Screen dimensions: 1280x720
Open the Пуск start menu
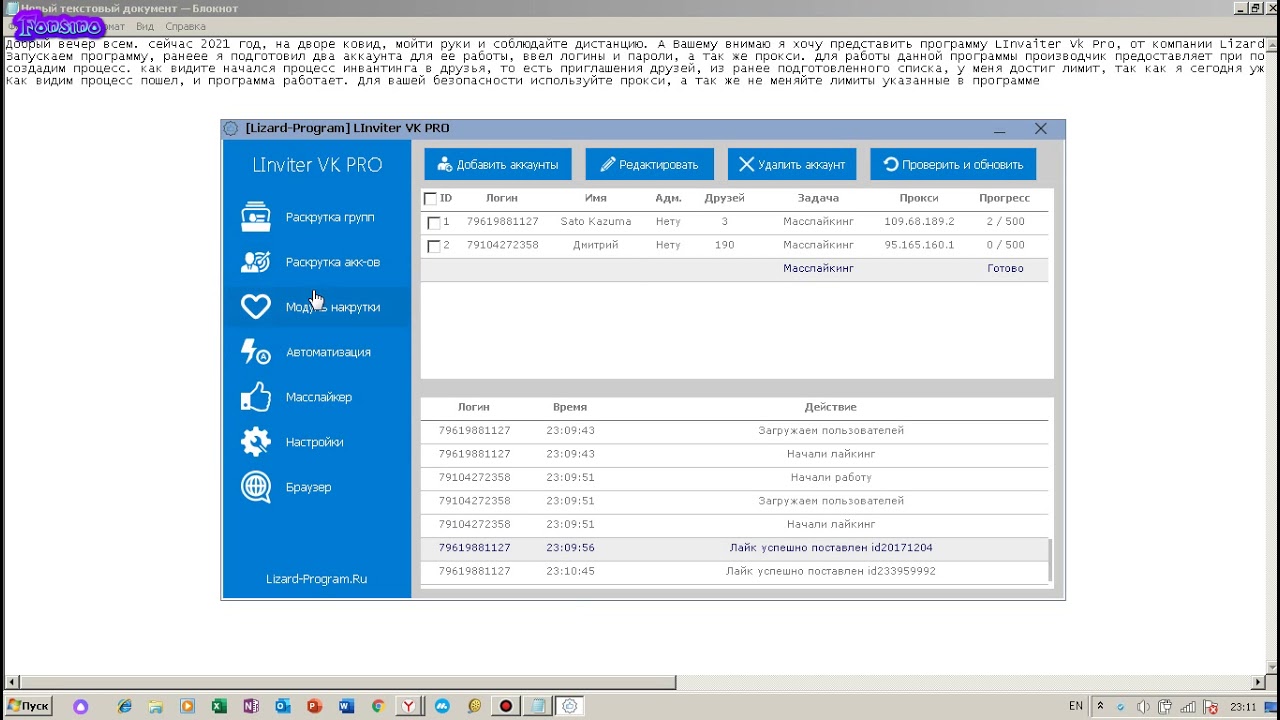(x=28, y=706)
